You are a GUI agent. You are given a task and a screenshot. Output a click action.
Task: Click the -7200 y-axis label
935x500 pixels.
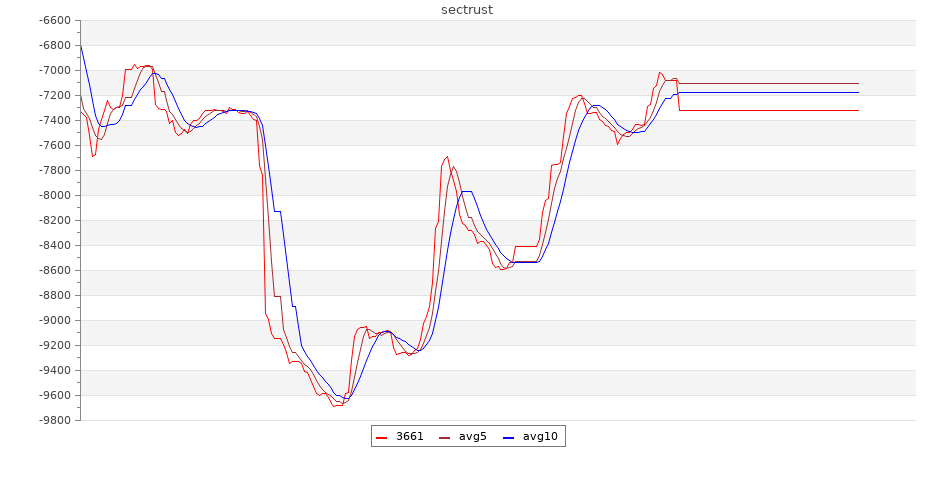pyautogui.click(x=52, y=95)
